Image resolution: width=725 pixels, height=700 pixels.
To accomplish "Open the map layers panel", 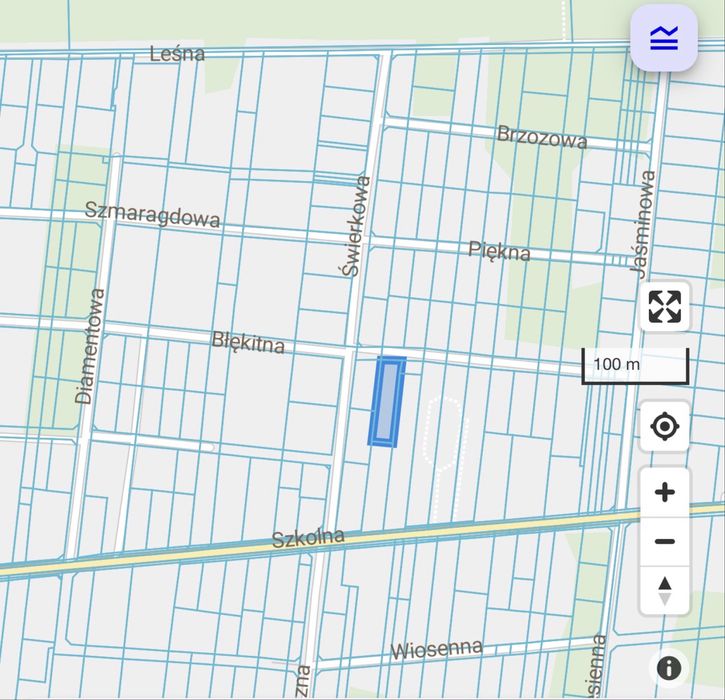I will pos(664,38).
